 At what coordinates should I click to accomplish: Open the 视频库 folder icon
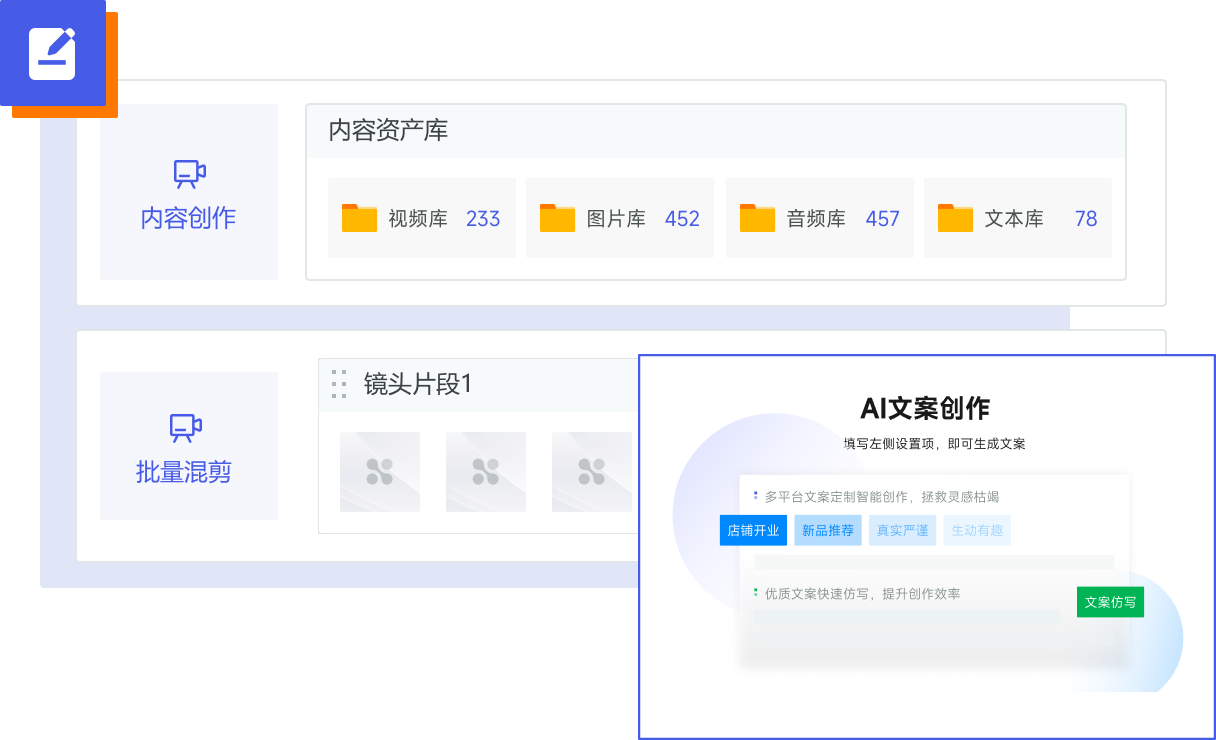pos(359,218)
